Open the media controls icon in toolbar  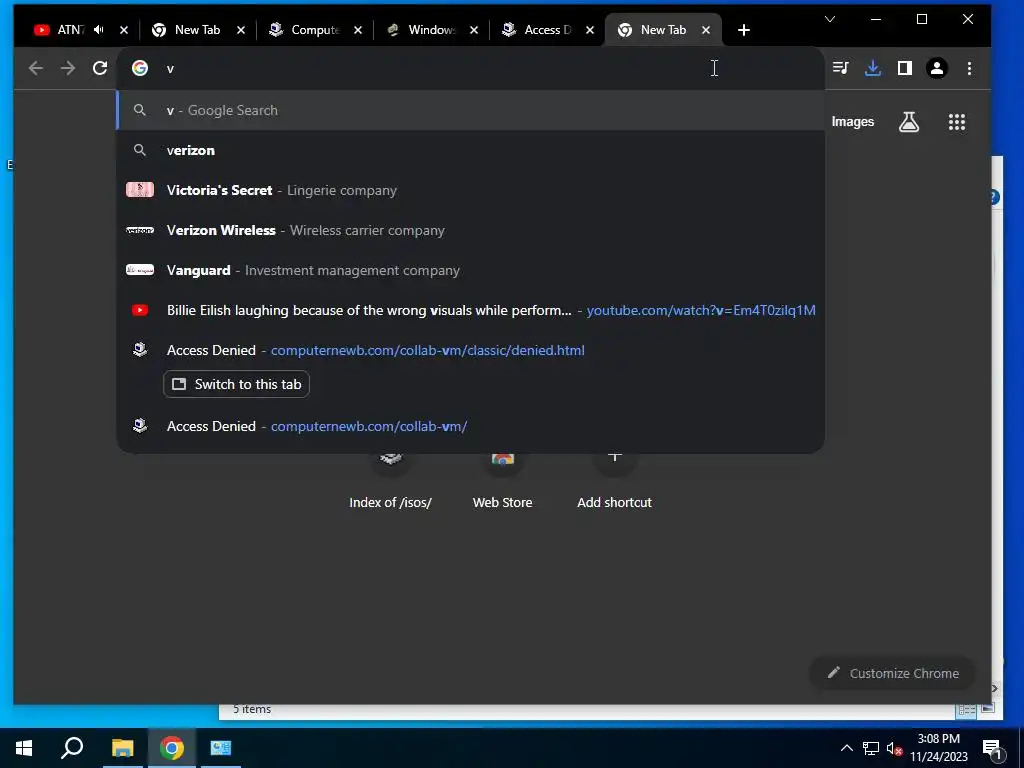pyautogui.click(x=840, y=68)
